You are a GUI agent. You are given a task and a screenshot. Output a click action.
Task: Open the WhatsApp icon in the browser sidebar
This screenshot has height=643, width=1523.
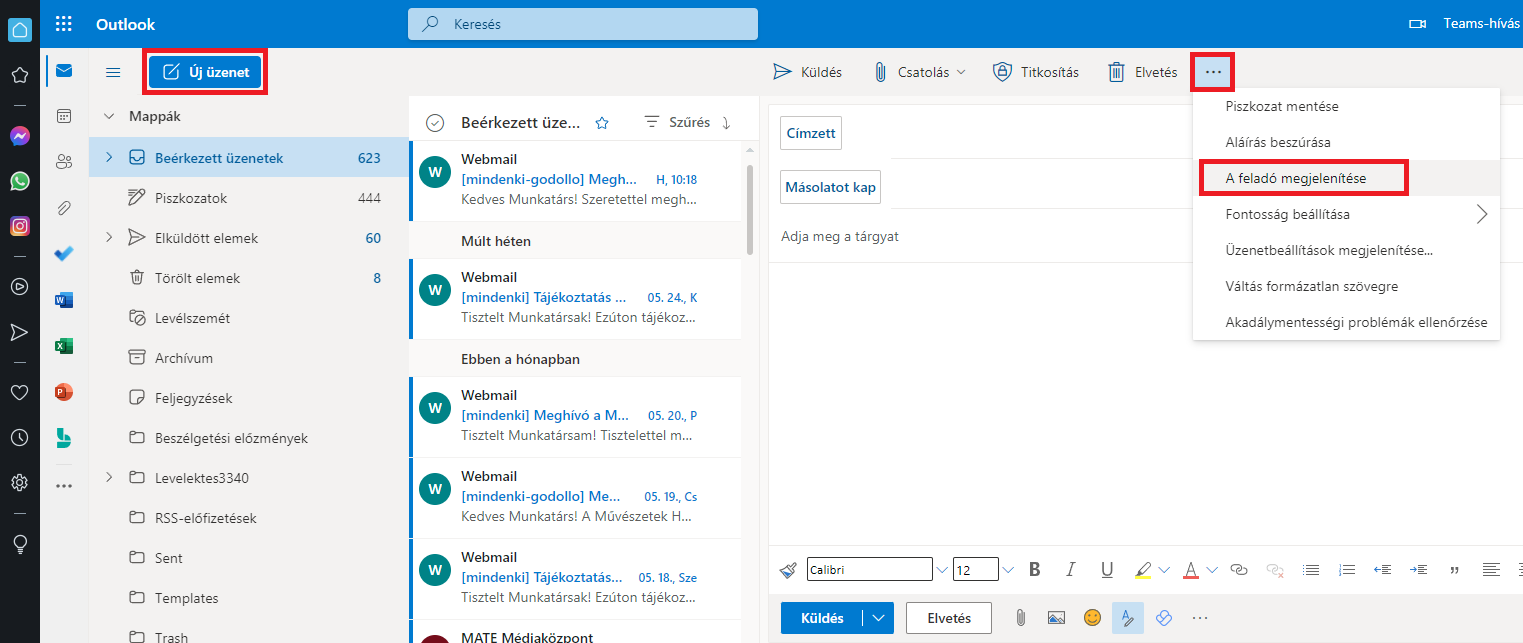(x=19, y=181)
